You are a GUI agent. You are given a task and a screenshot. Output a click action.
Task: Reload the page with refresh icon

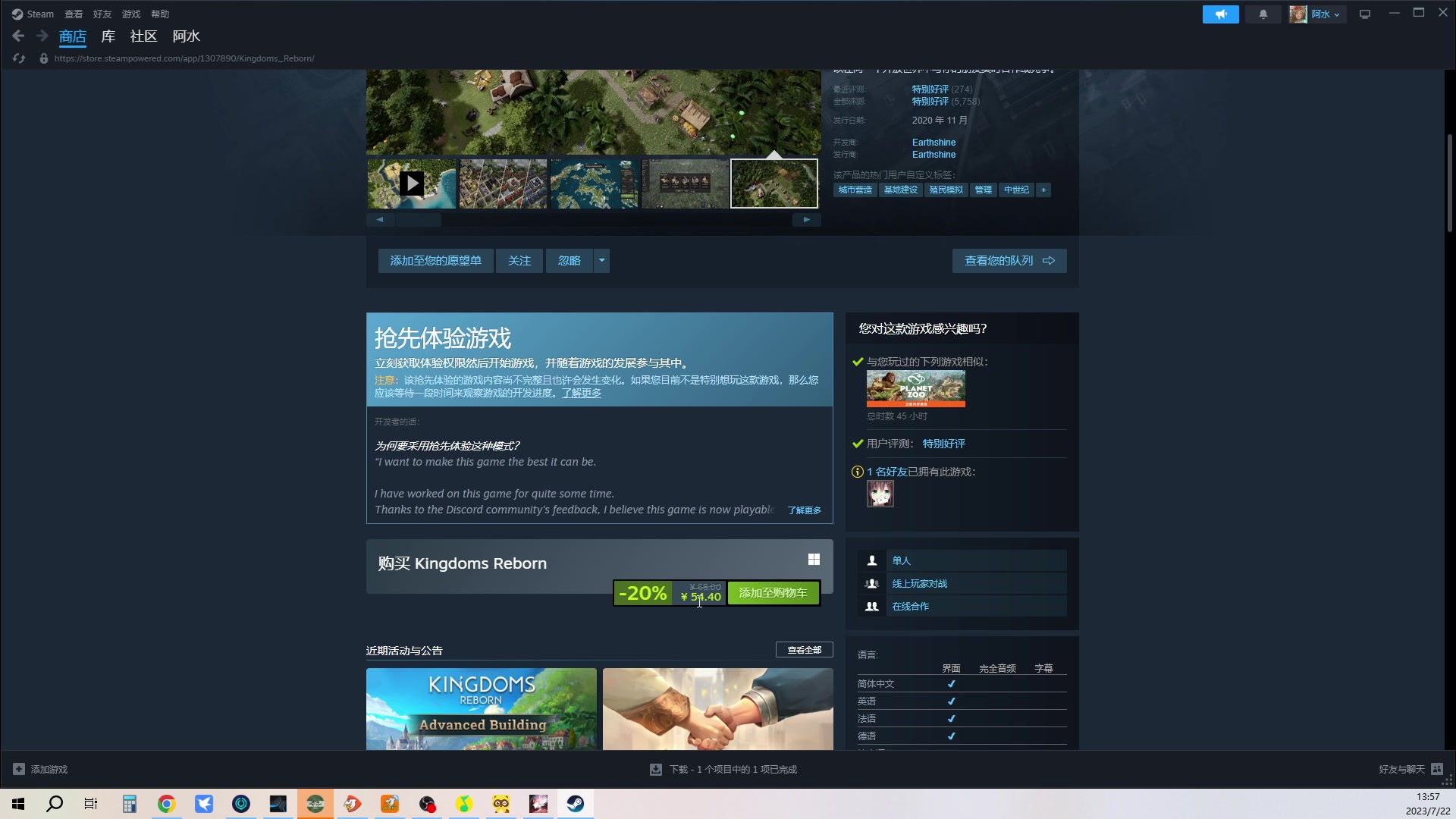[19, 58]
